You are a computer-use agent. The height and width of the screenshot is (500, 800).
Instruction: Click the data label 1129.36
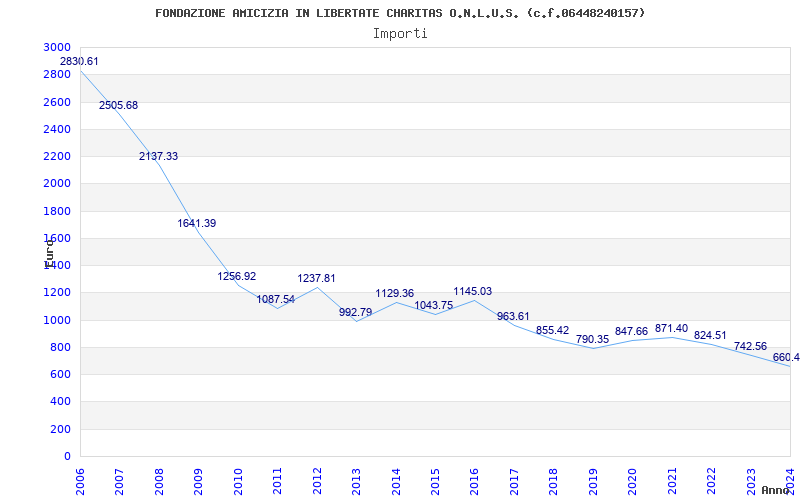(395, 293)
